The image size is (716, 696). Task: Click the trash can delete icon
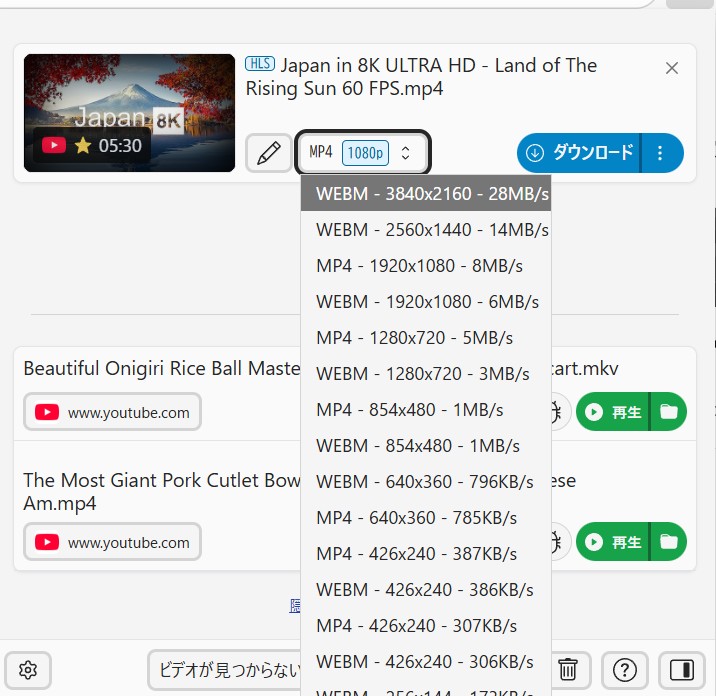click(x=569, y=670)
